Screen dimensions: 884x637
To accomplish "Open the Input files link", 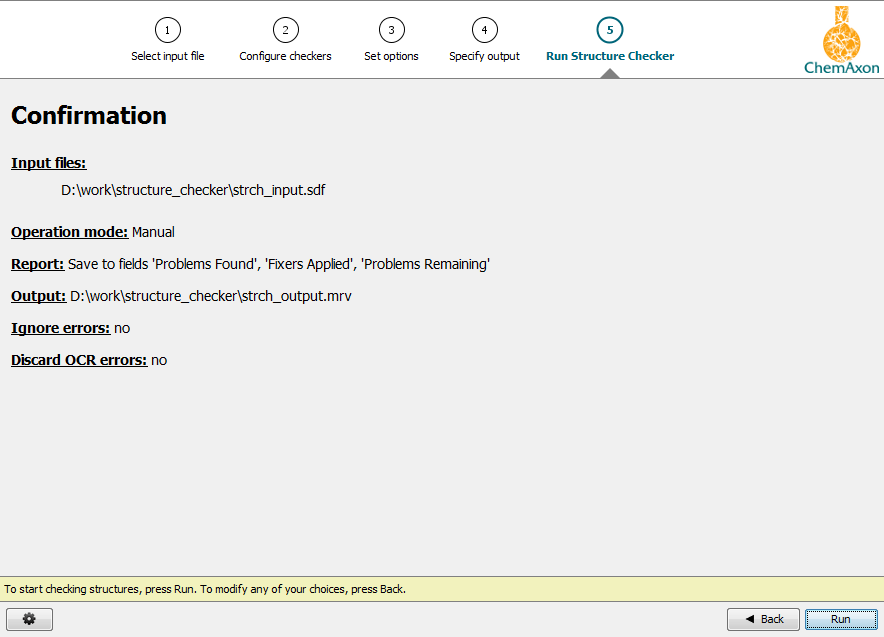I will (x=48, y=163).
